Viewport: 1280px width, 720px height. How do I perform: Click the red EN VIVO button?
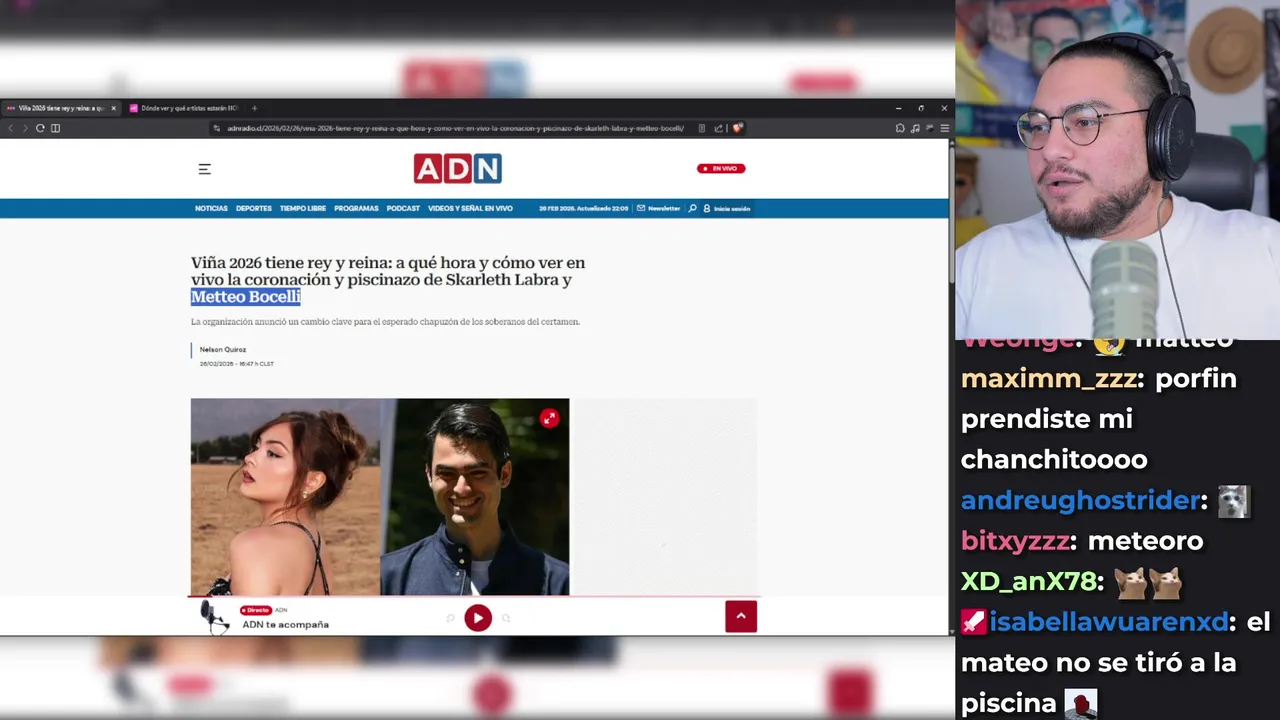pyautogui.click(x=721, y=168)
